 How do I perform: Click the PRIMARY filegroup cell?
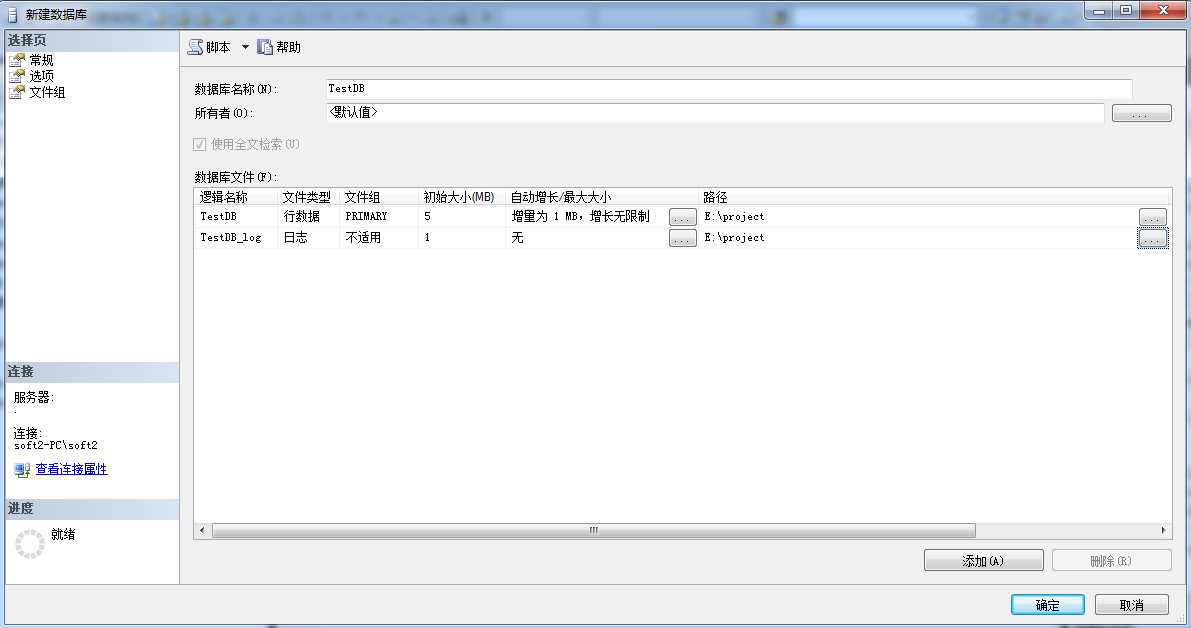click(x=378, y=216)
